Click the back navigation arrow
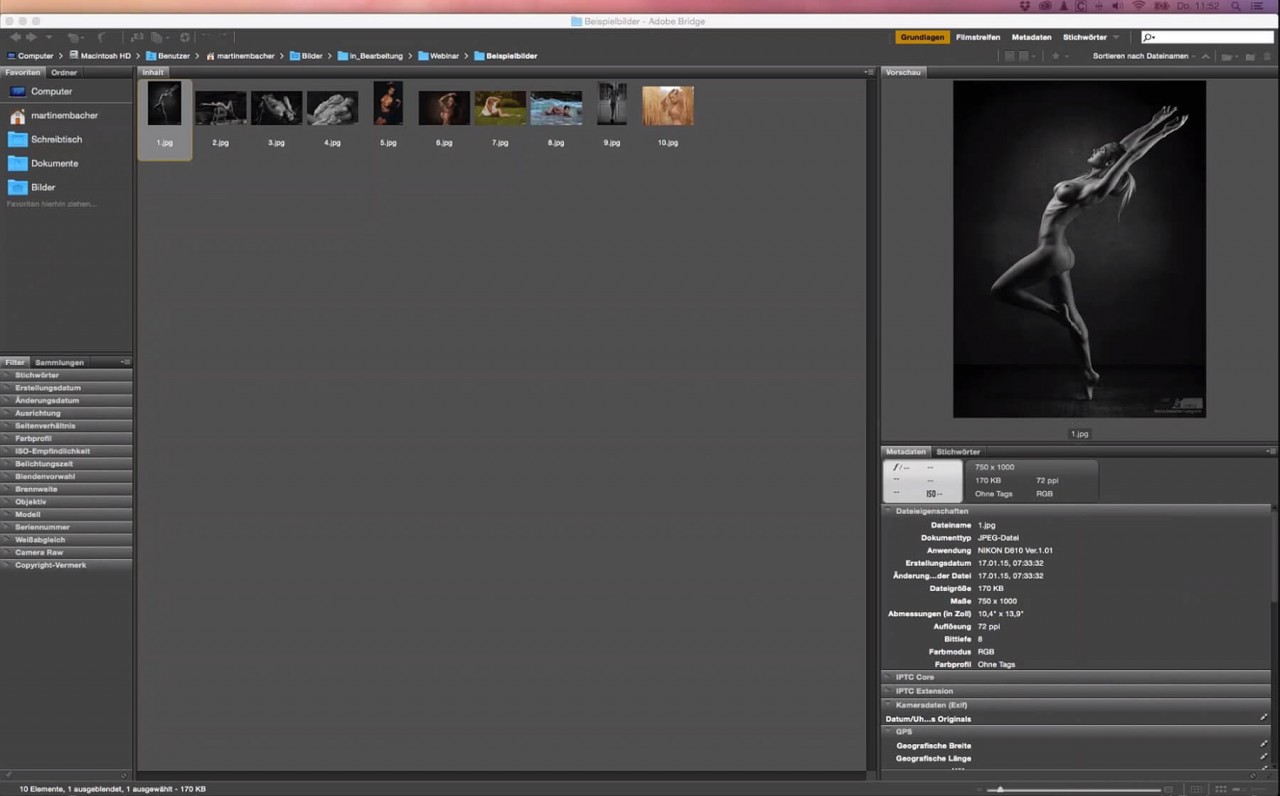The image size is (1280, 796). coord(15,37)
